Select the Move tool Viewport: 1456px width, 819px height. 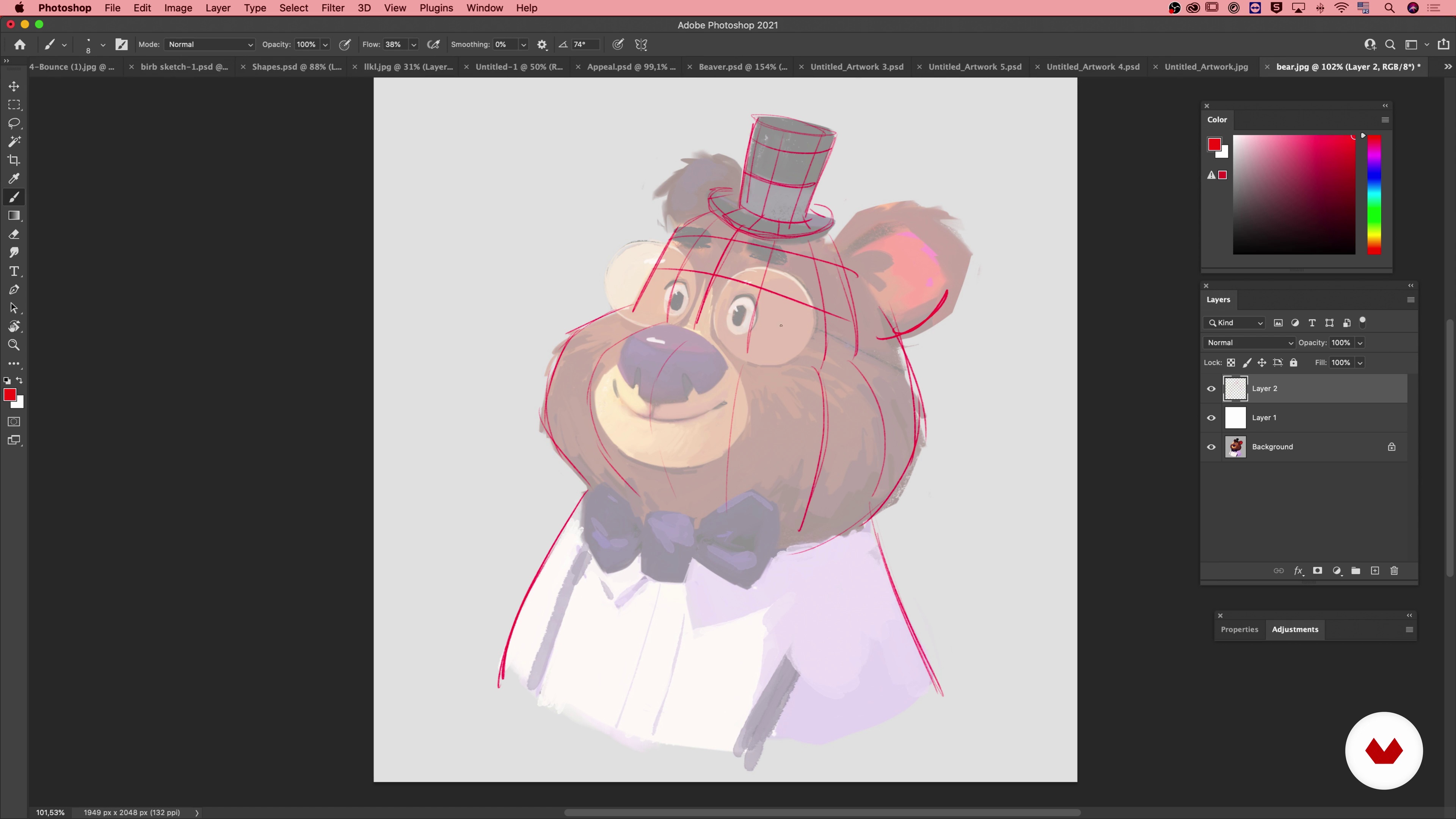(14, 86)
